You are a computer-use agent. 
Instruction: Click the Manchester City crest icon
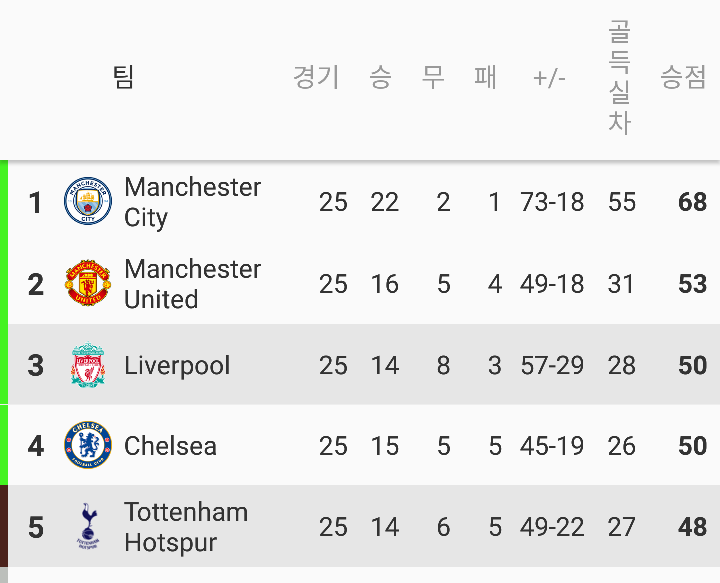pos(88,201)
